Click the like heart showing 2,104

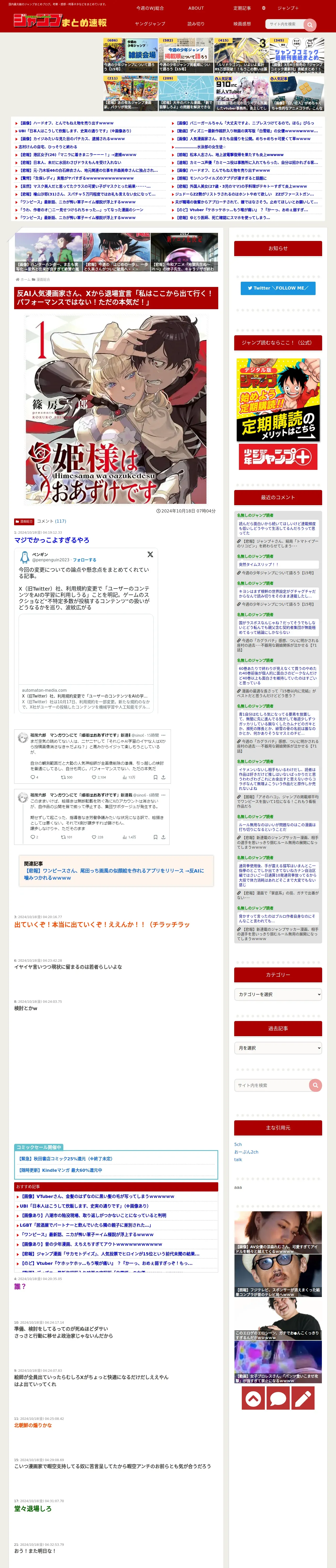point(93,777)
